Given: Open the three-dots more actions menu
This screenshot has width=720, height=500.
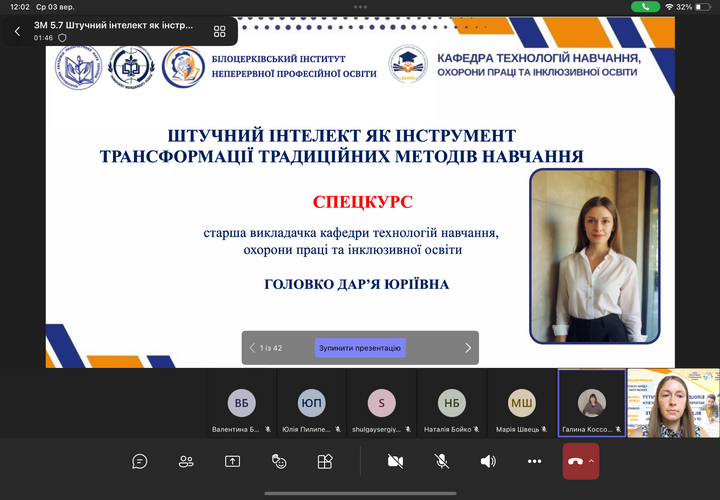Looking at the screenshot, I should tap(534, 461).
